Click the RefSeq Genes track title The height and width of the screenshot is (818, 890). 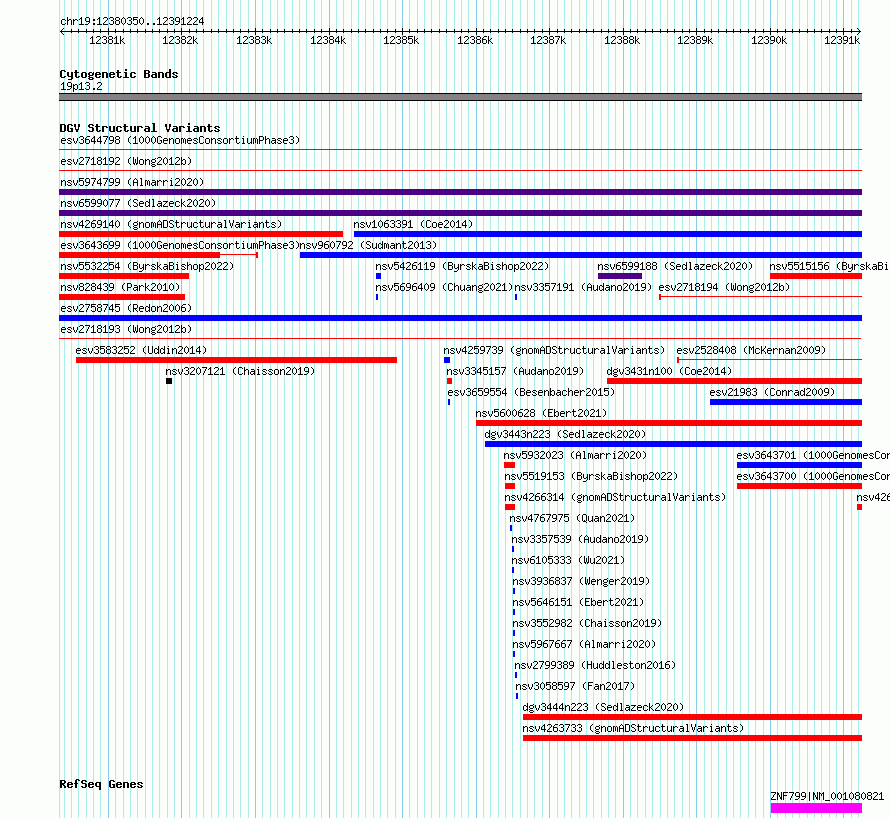pyautogui.click(x=101, y=785)
